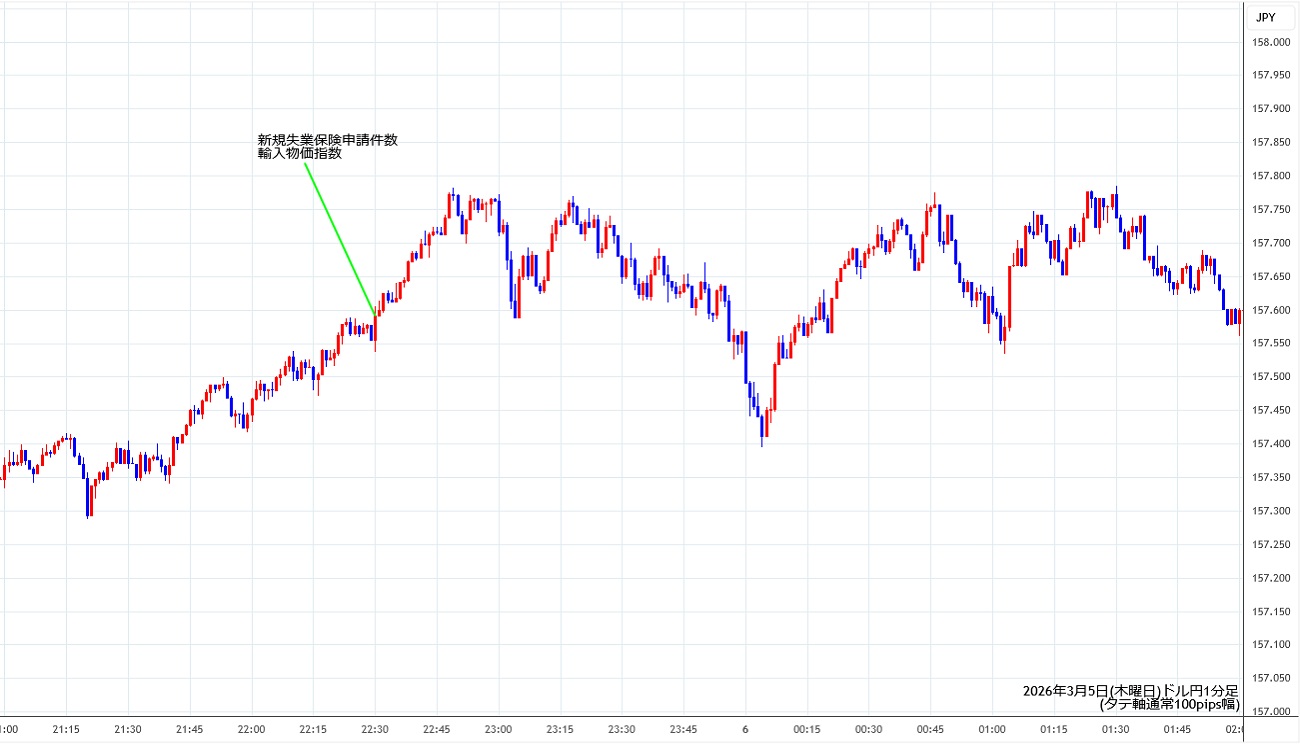This screenshot has height=745, width=1300.
Task: Select the 158.000 price axis label
Action: (1271, 42)
